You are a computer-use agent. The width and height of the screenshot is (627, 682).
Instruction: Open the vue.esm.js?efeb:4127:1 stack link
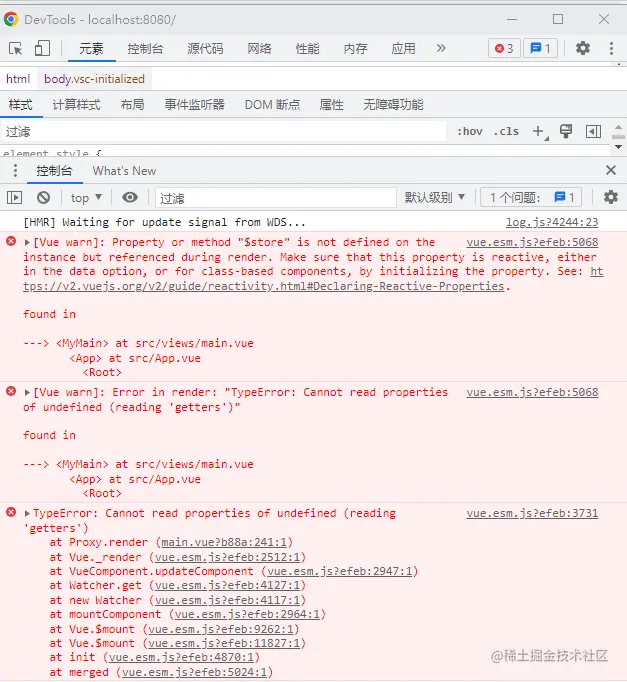click(227, 585)
